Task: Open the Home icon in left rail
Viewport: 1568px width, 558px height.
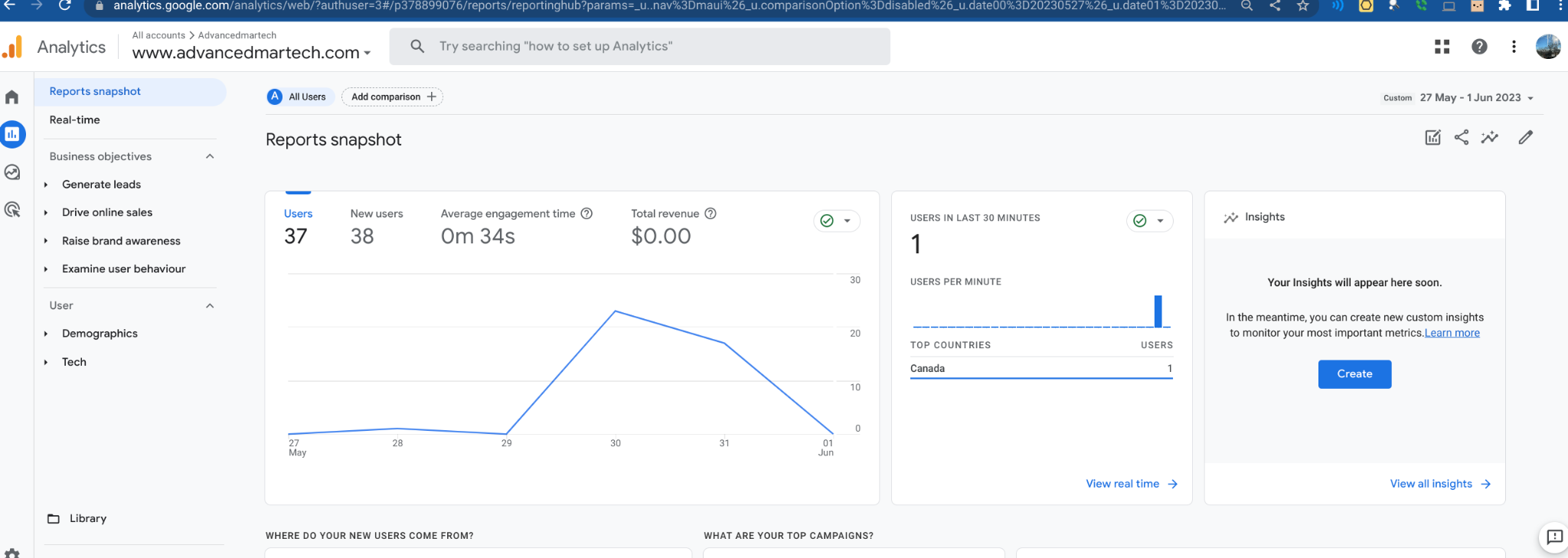Action: tap(11, 97)
